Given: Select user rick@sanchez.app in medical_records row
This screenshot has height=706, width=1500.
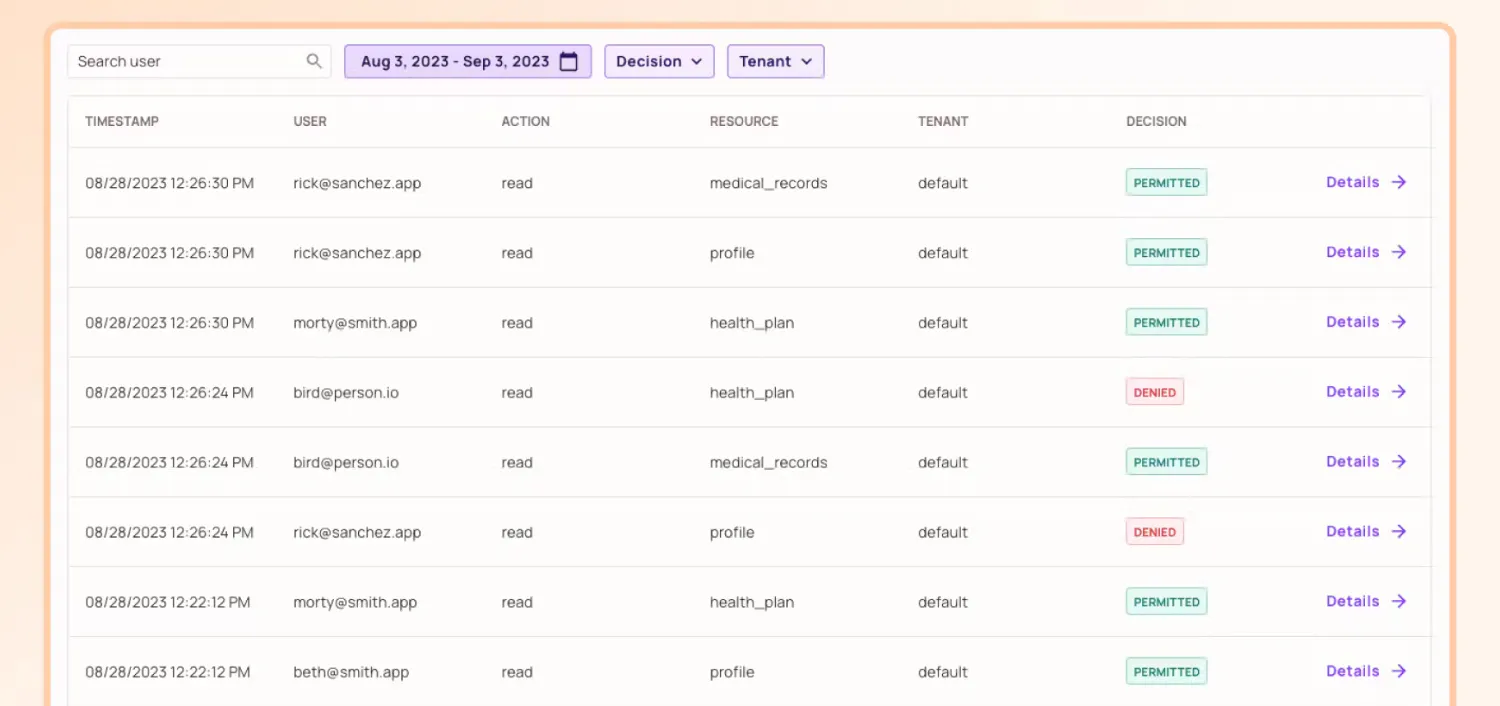Looking at the screenshot, I should 357,183.
